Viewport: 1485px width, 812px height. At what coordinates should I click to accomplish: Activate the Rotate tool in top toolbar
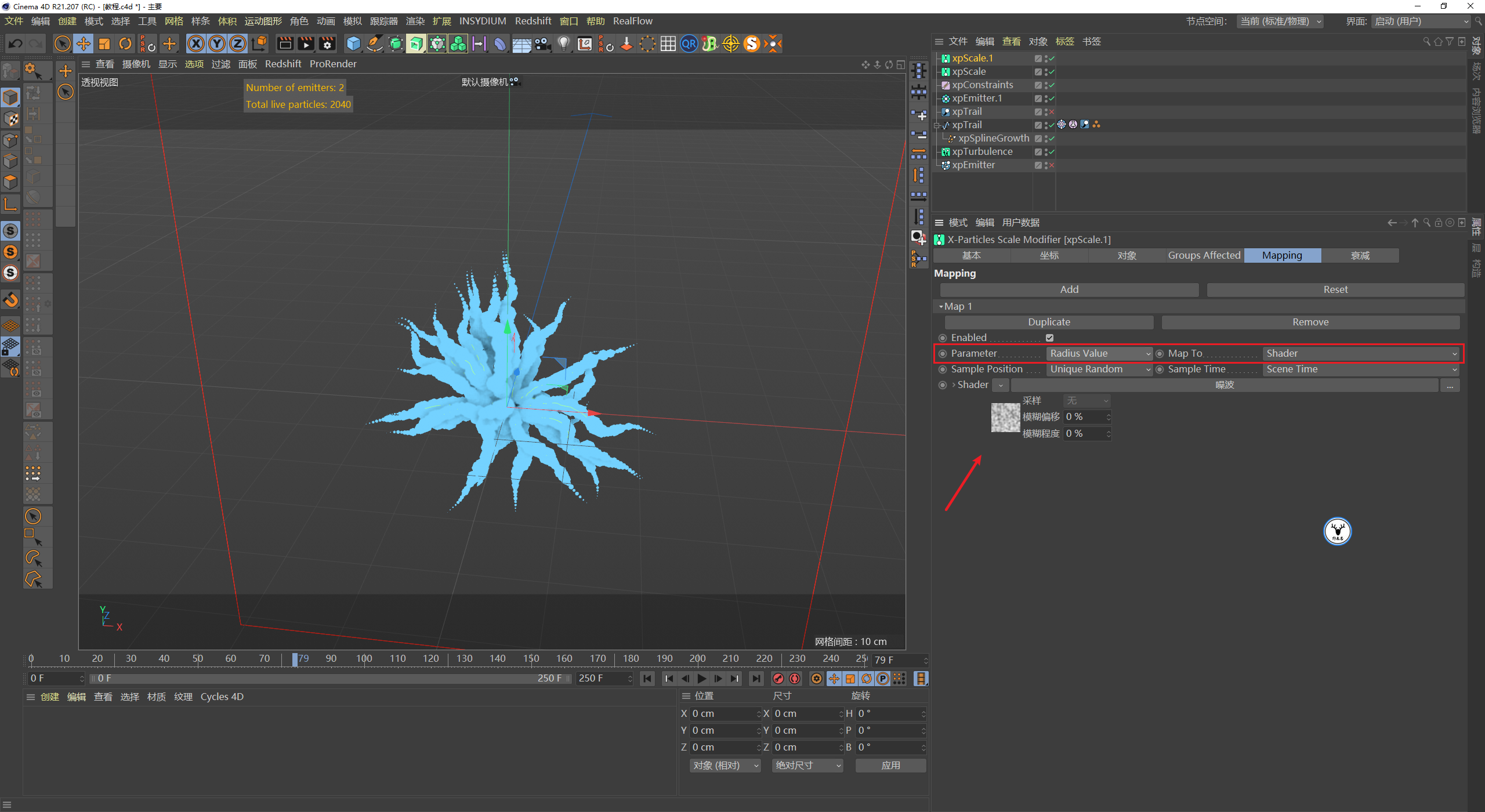click(125, 43)
